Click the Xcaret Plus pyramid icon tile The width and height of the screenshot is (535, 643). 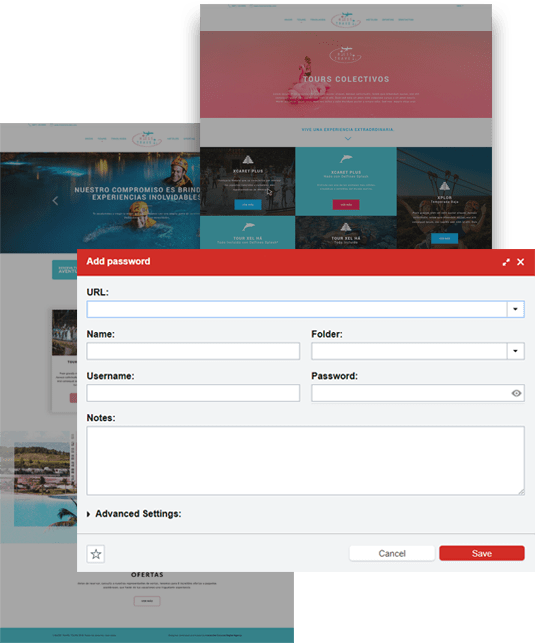tap(248, 160)
